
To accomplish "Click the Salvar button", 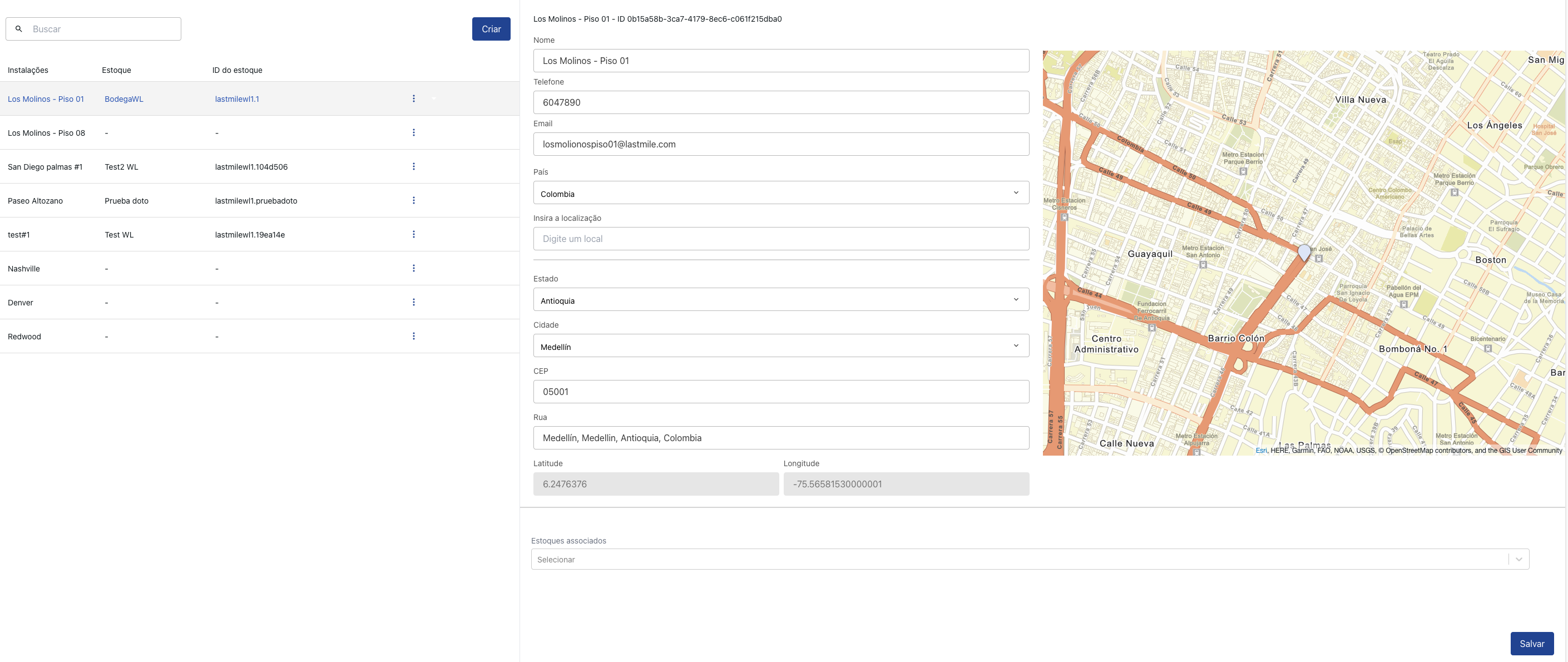I will pos(1531,643).
